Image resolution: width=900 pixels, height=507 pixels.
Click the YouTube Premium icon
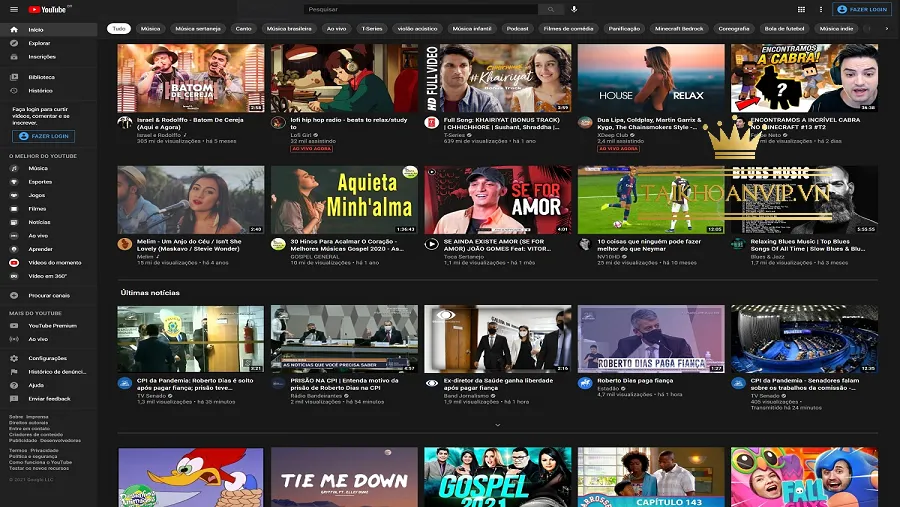(14, 326)
